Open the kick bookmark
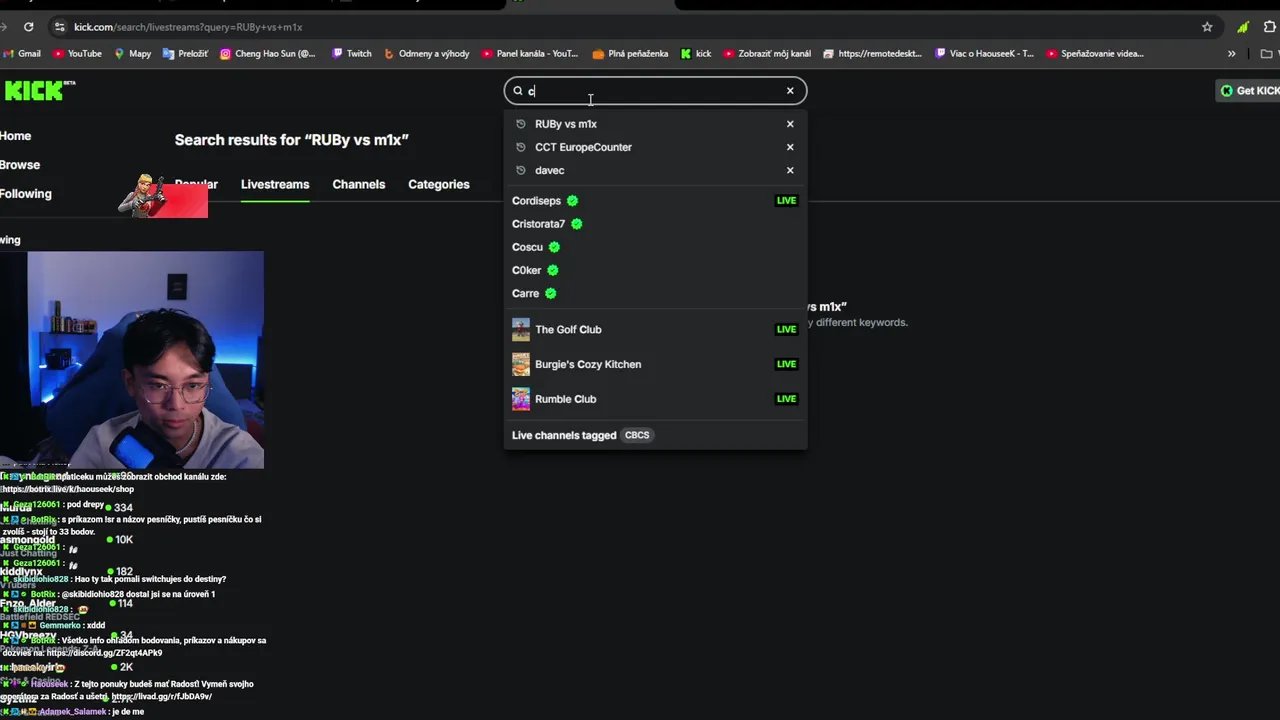 (696, 54)
